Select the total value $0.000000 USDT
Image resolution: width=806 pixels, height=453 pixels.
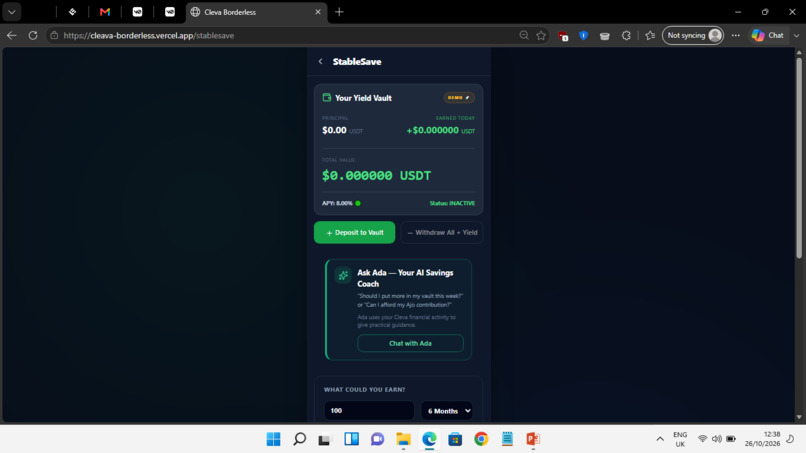[x=376, y=175]
